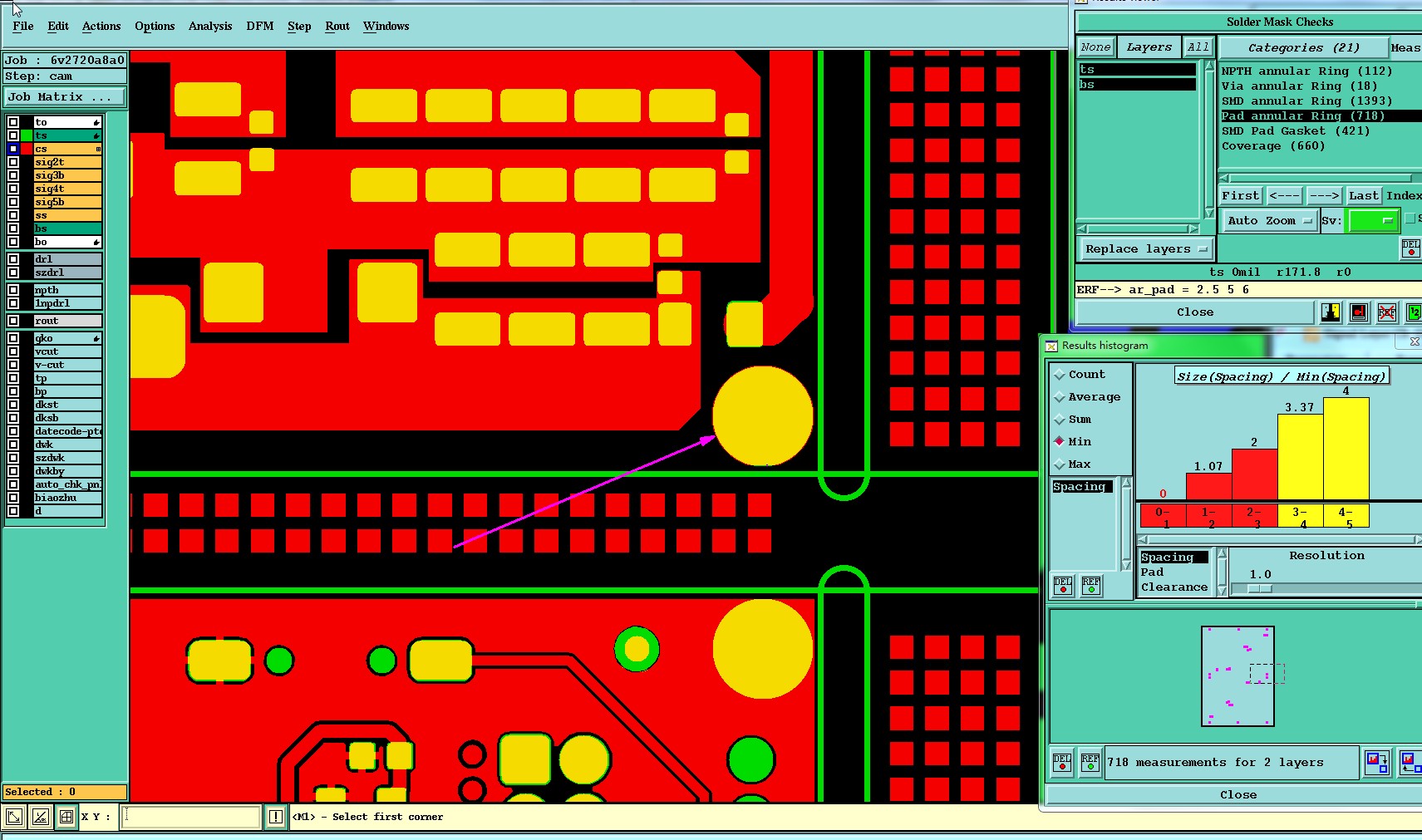Open the Actions menu
This screenshot has height=840, width=1422.
101,27
